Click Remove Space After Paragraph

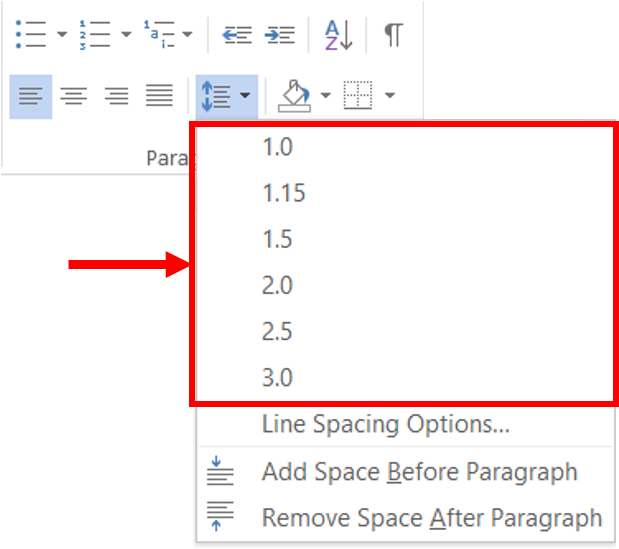click(431, 517)
